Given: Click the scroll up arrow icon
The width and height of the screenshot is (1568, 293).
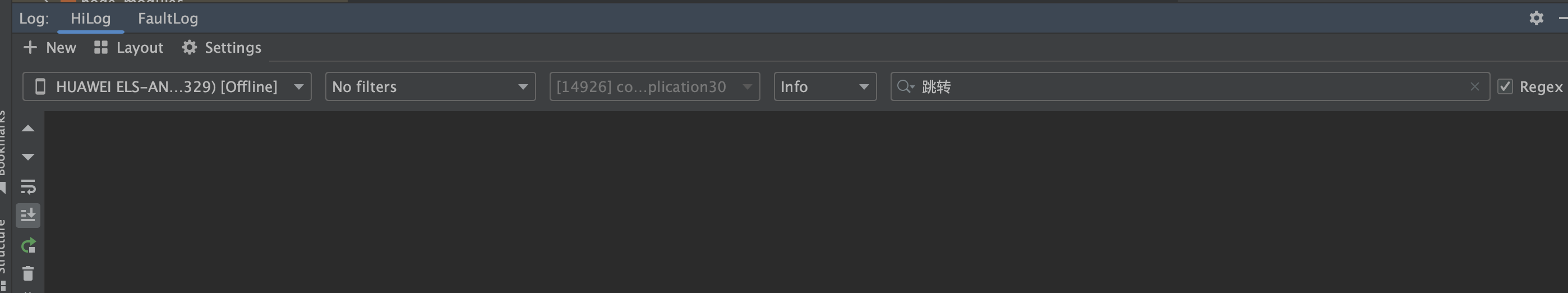Looking at the screenshot, I should pos(28,129).
